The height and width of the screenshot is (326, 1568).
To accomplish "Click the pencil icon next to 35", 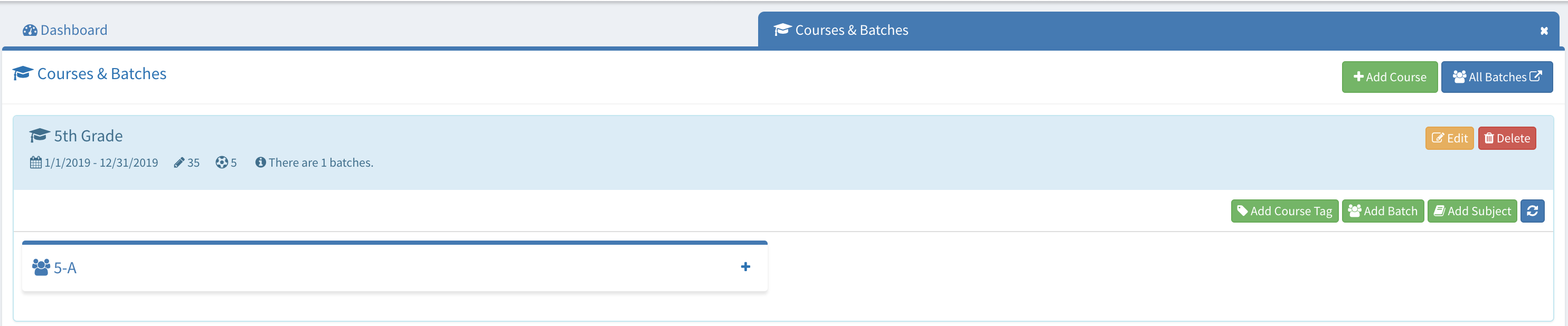I will 179,162.
